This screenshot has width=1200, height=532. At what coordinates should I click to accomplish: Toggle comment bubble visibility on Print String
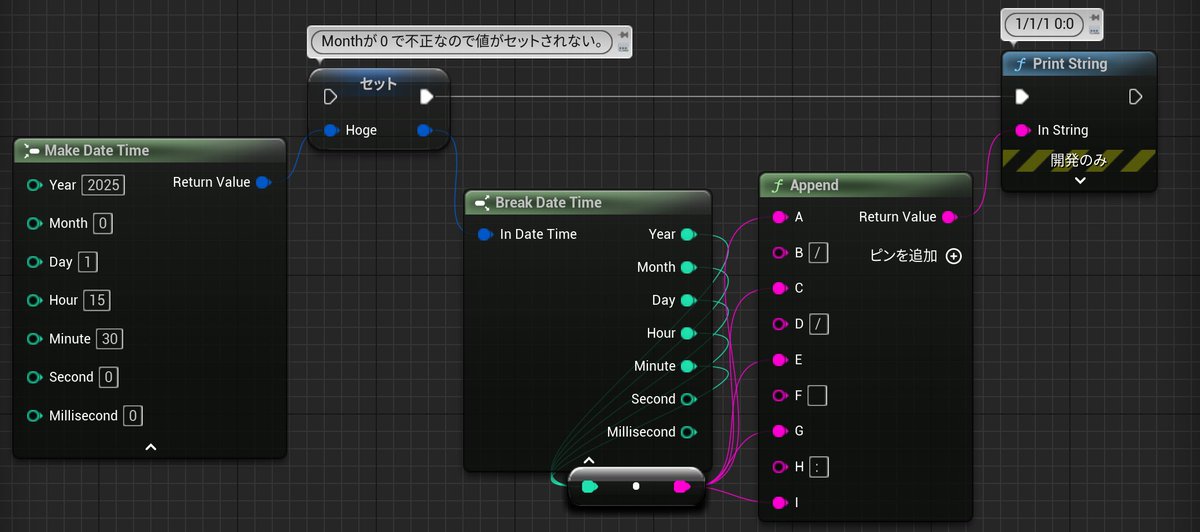[x=1095, y=29]
